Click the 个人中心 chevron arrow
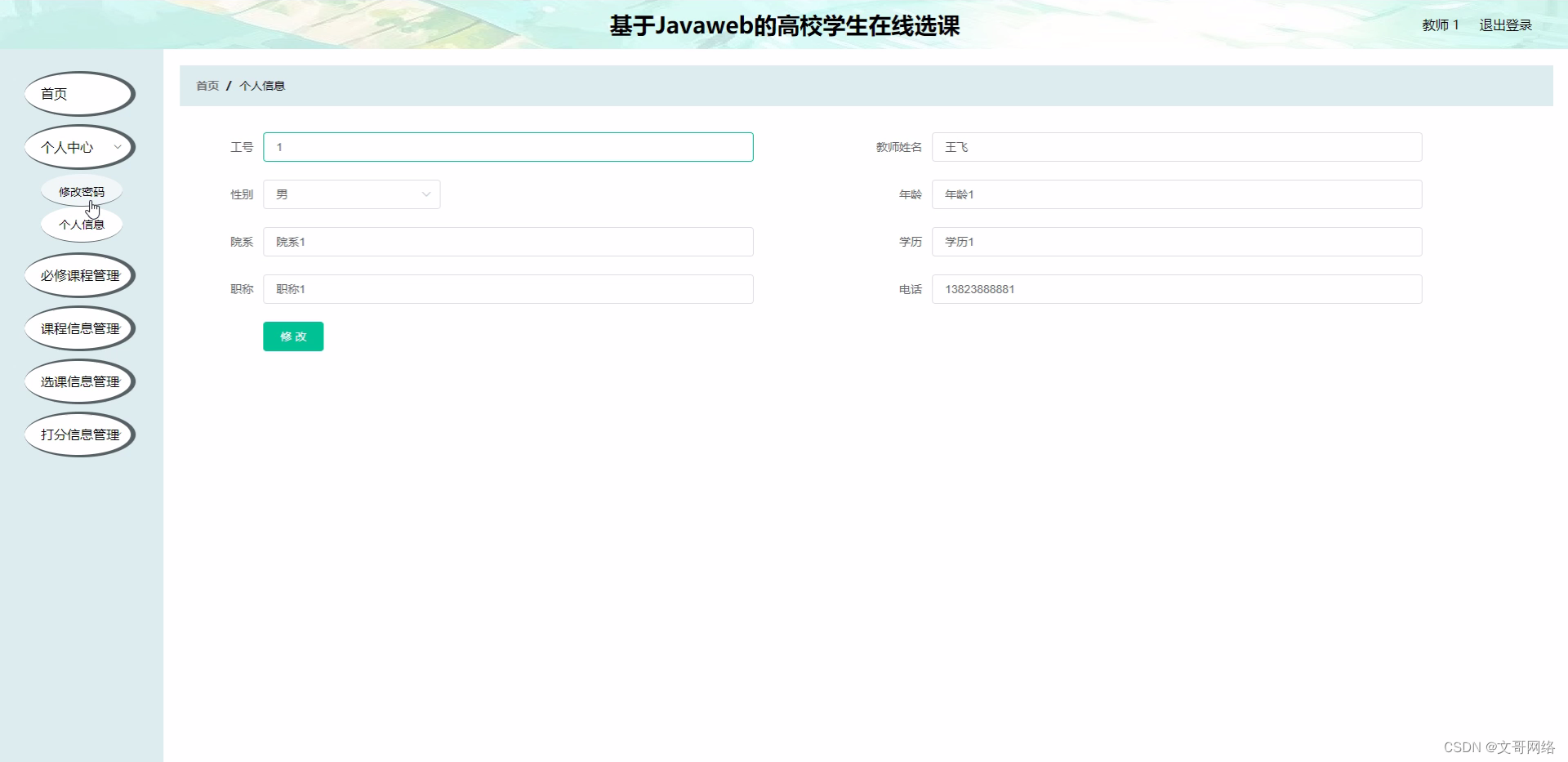The height and width of the screenshot is (762, 1568). [x=118, y=147]
